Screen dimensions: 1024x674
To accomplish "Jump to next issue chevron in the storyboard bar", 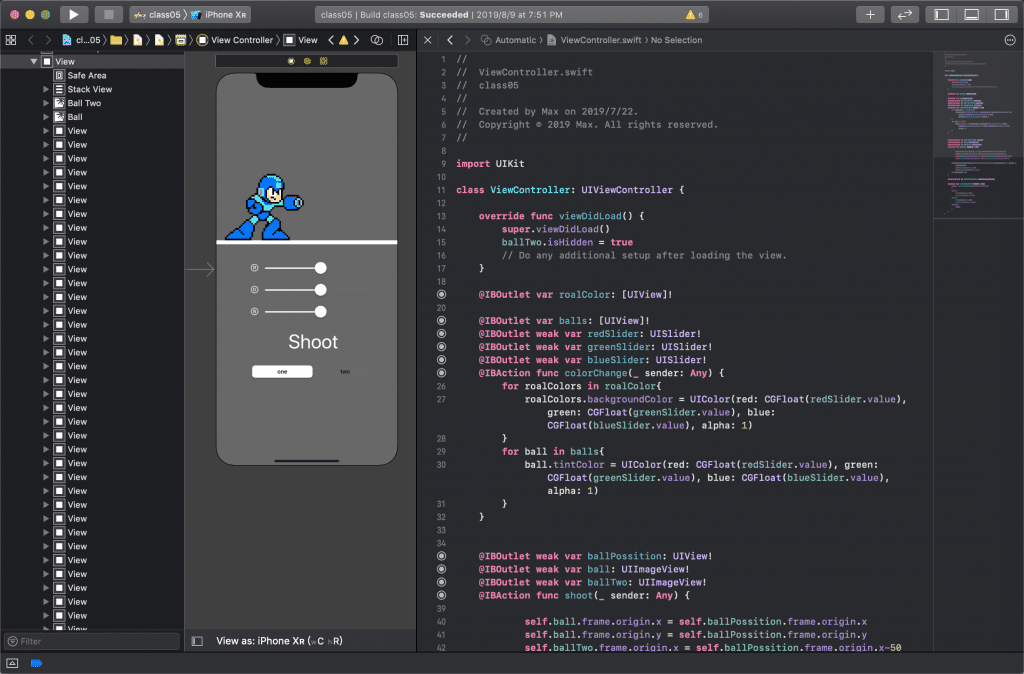I will click(x=357, y=40).
